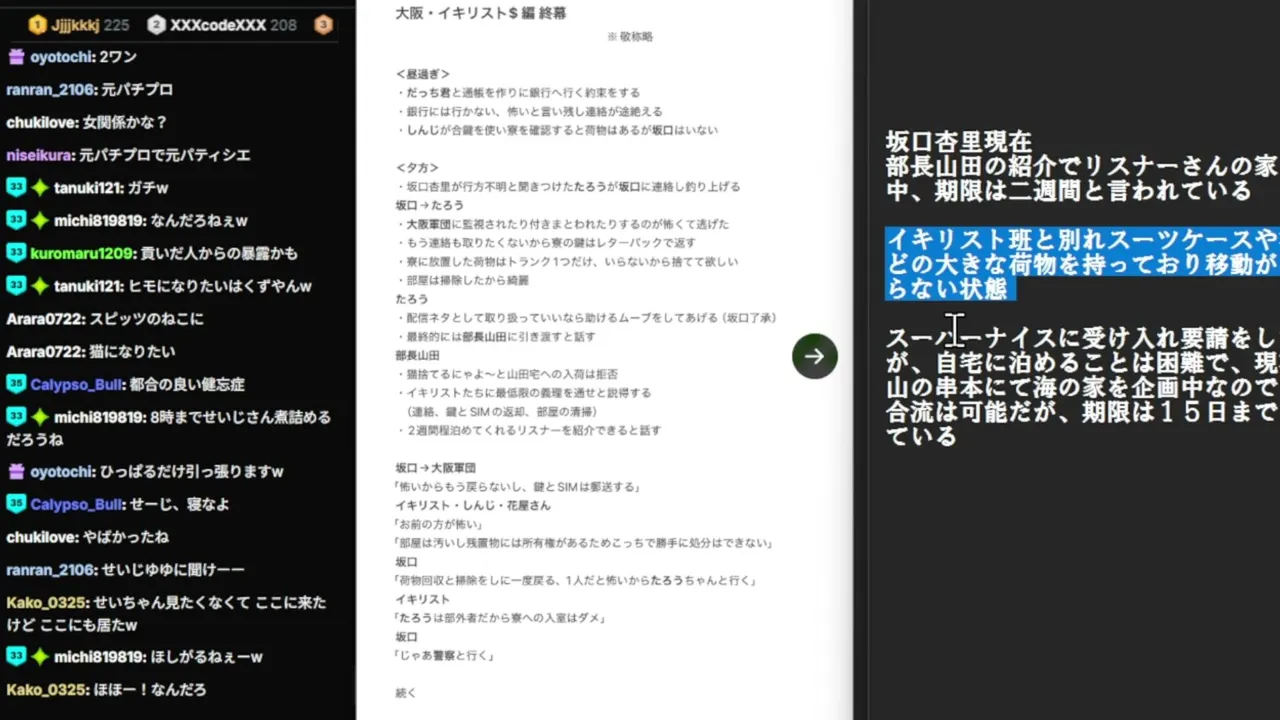The image size is (1280, 720).
Task: Click Arara0722 username on スピッツのねこに message
Action: [x=45, y=319]
